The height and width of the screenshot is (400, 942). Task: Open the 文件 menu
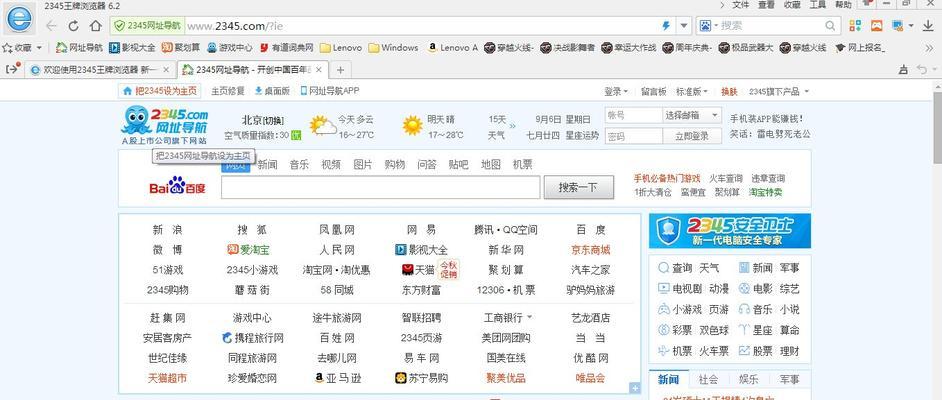tap(741, 5)
